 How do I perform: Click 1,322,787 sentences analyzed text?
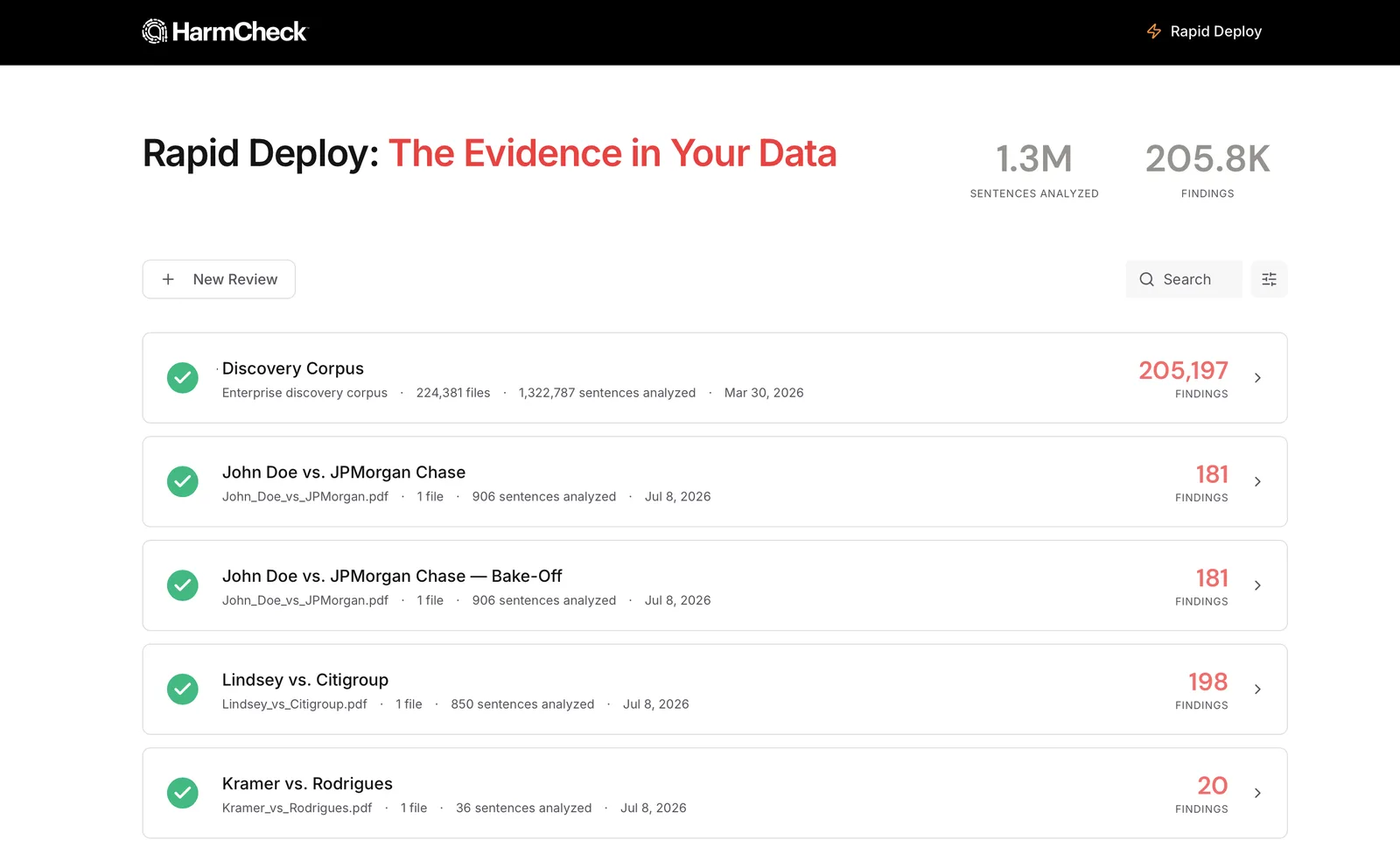pyautogui.click(x=607, y=393)
